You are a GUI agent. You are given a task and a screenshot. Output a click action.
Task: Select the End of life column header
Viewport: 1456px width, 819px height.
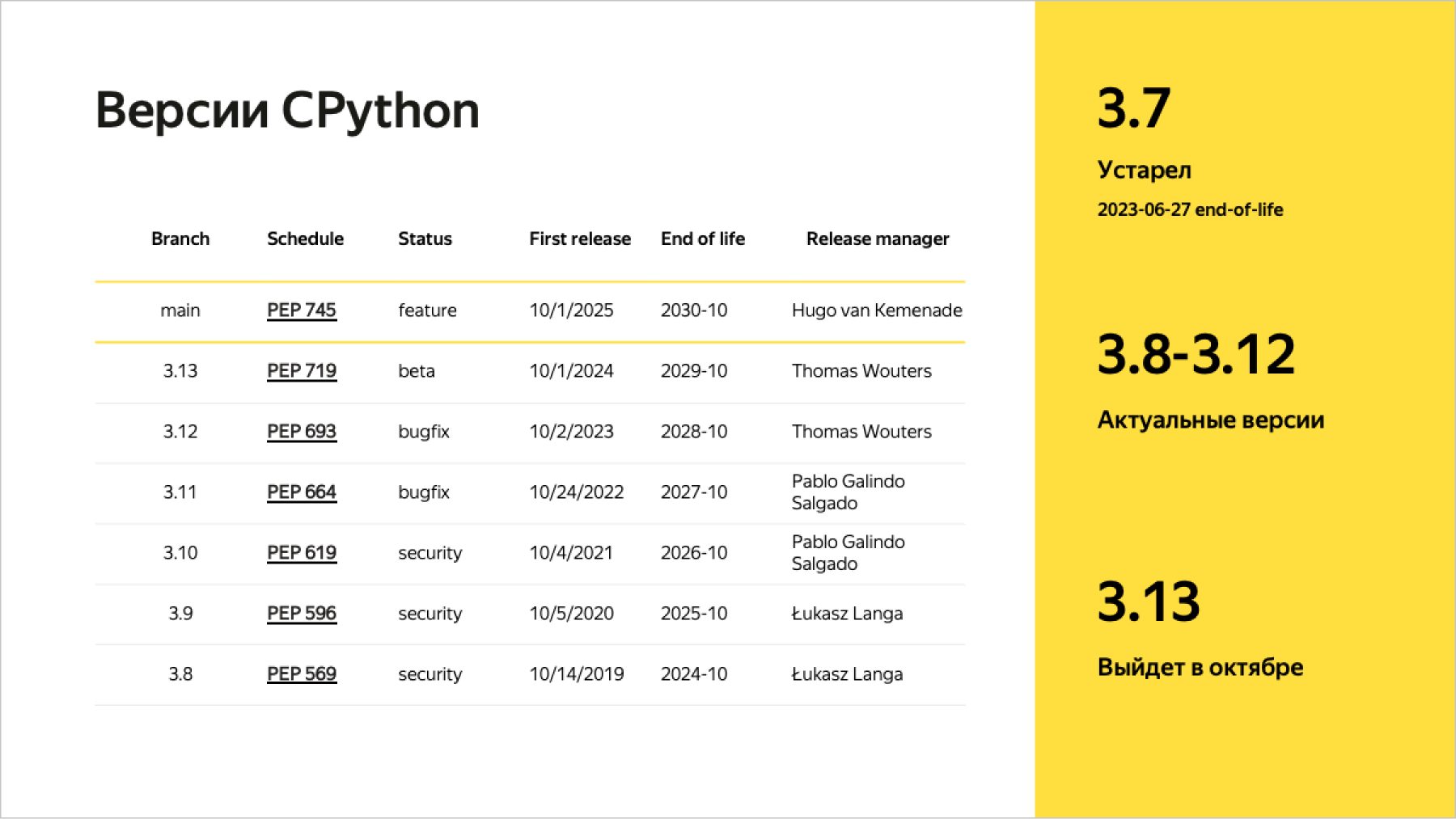point(702,239)
